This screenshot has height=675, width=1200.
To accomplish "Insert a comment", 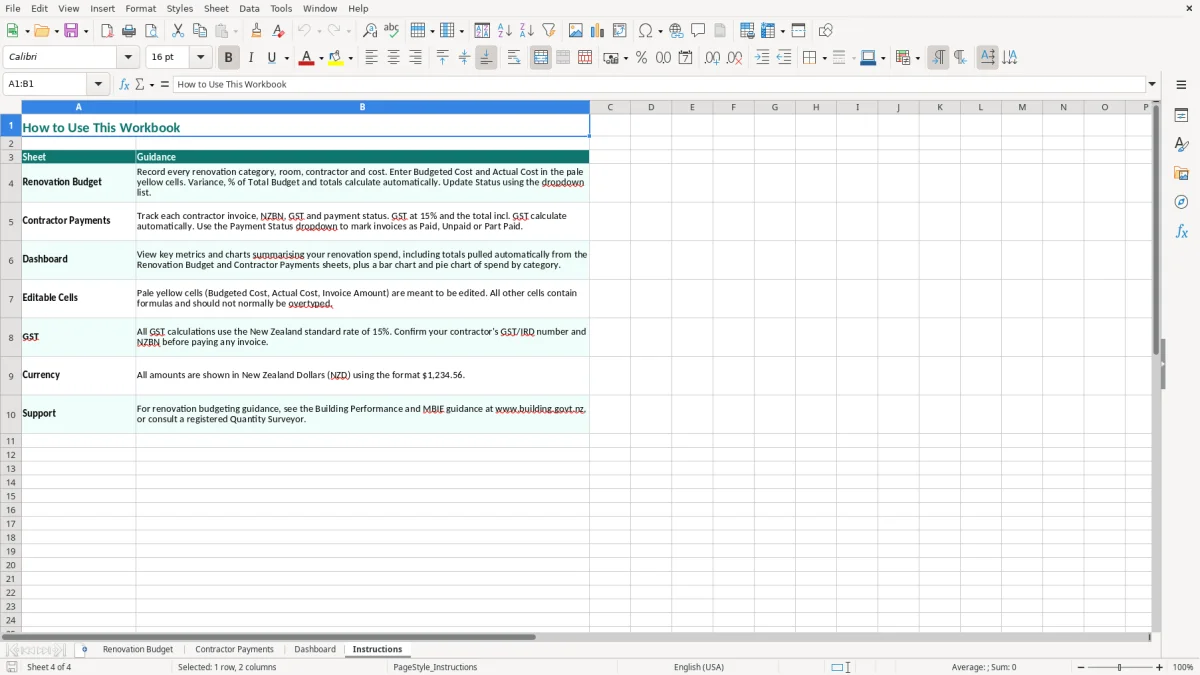I will point(698,31).
